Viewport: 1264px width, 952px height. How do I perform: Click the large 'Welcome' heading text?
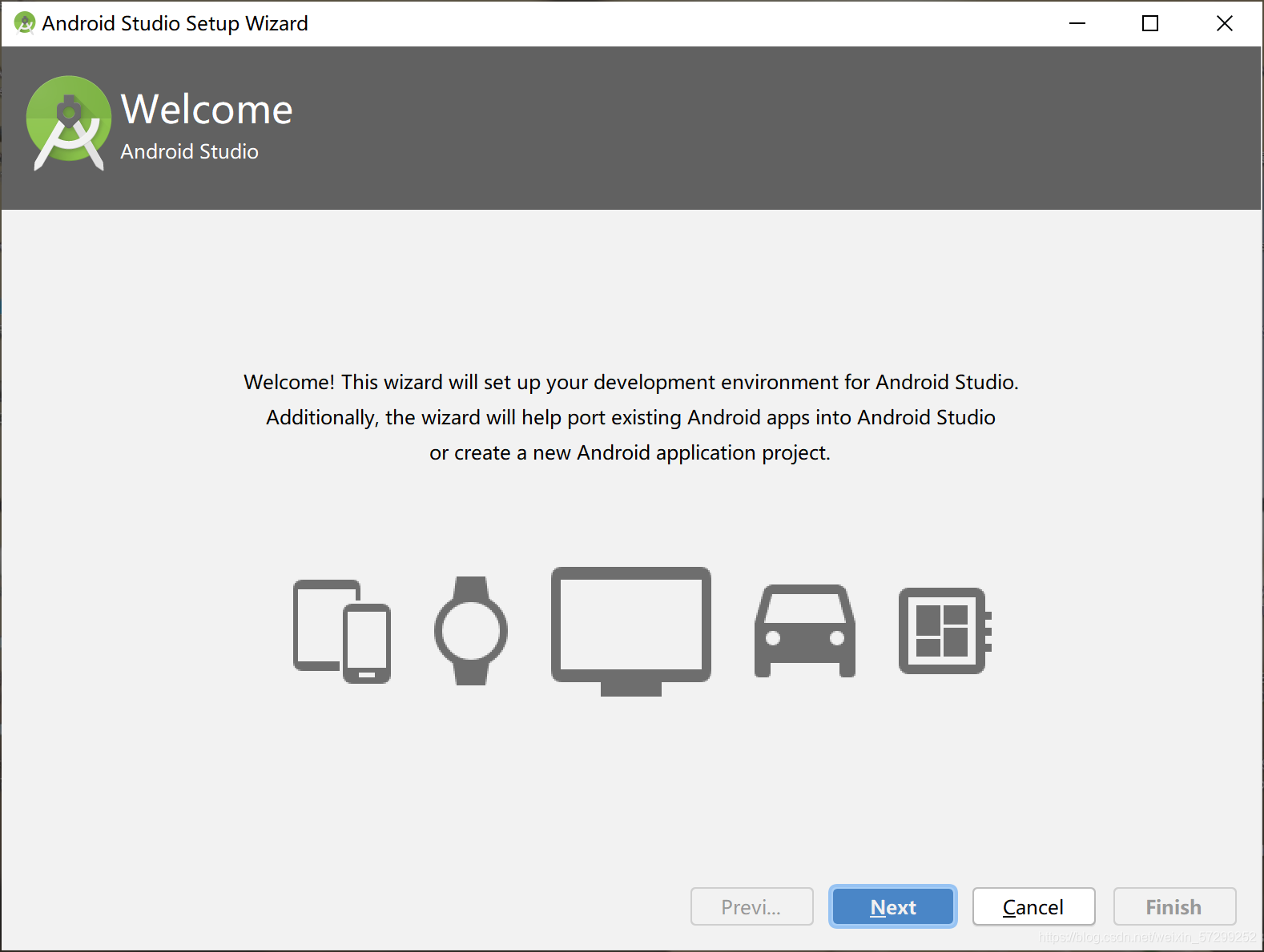click(207, 110)
